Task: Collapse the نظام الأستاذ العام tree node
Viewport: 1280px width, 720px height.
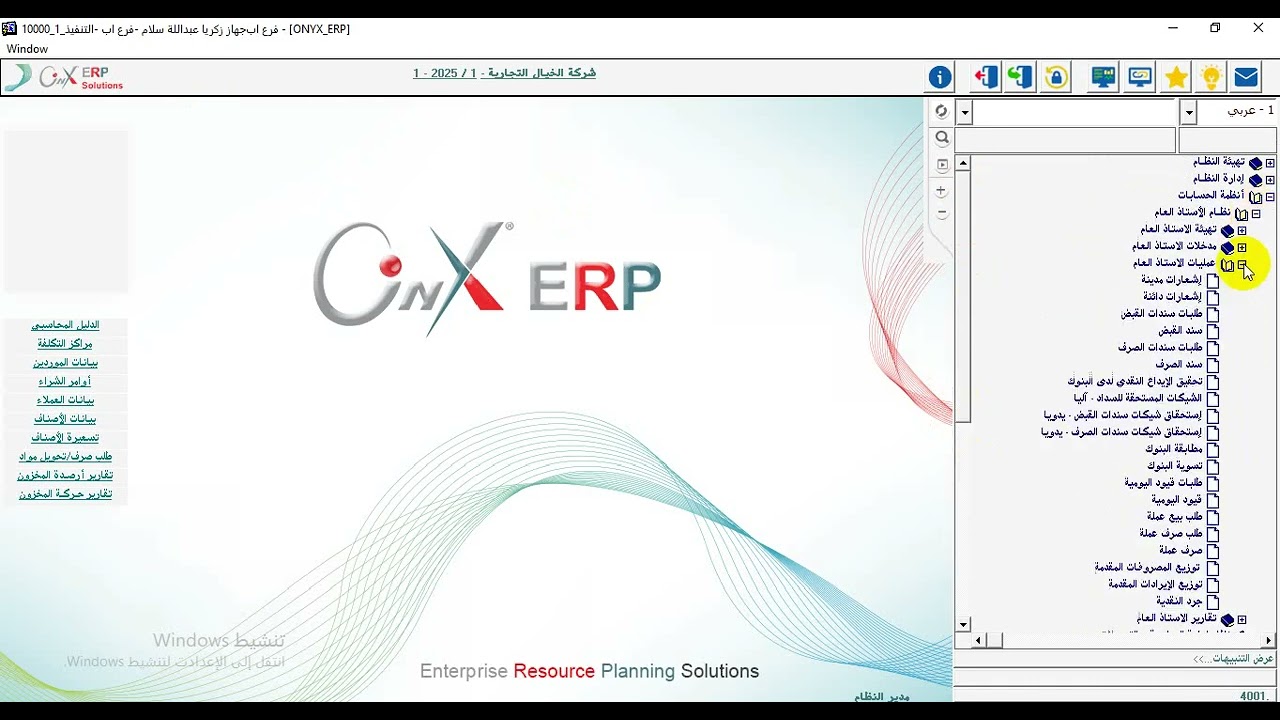Action: (1256, 214)
